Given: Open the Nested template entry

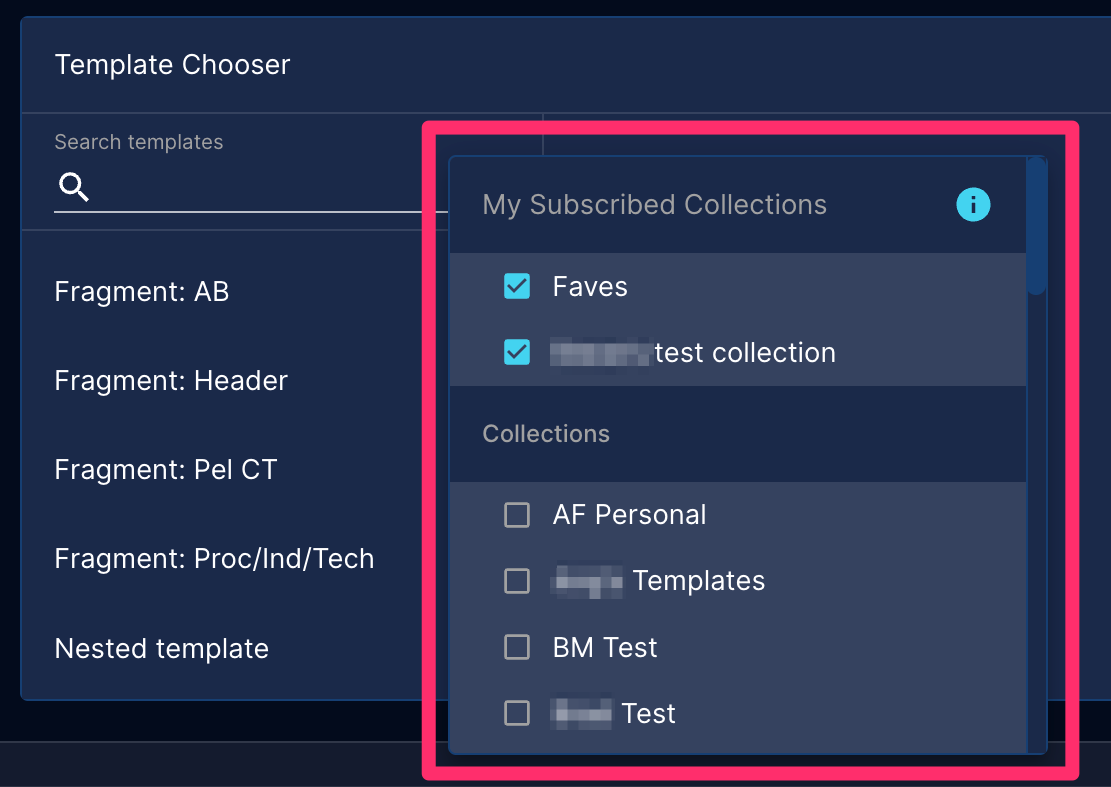Looking at the screenshot, I should (162, 649).
